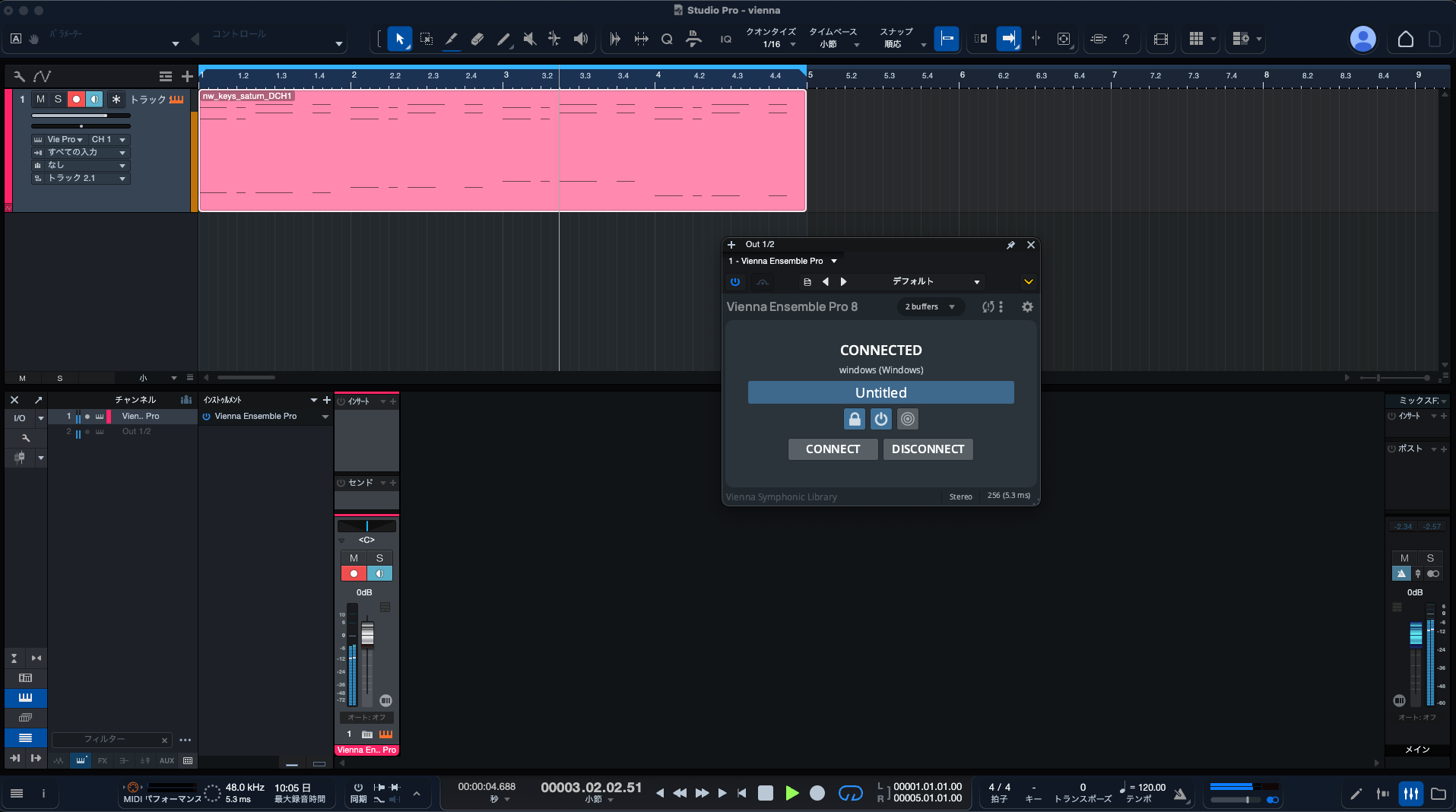The width and height of the screenshot is (1456, 812).
Task: Open the 2 buffers dropdown
Action: pos(929,306)
